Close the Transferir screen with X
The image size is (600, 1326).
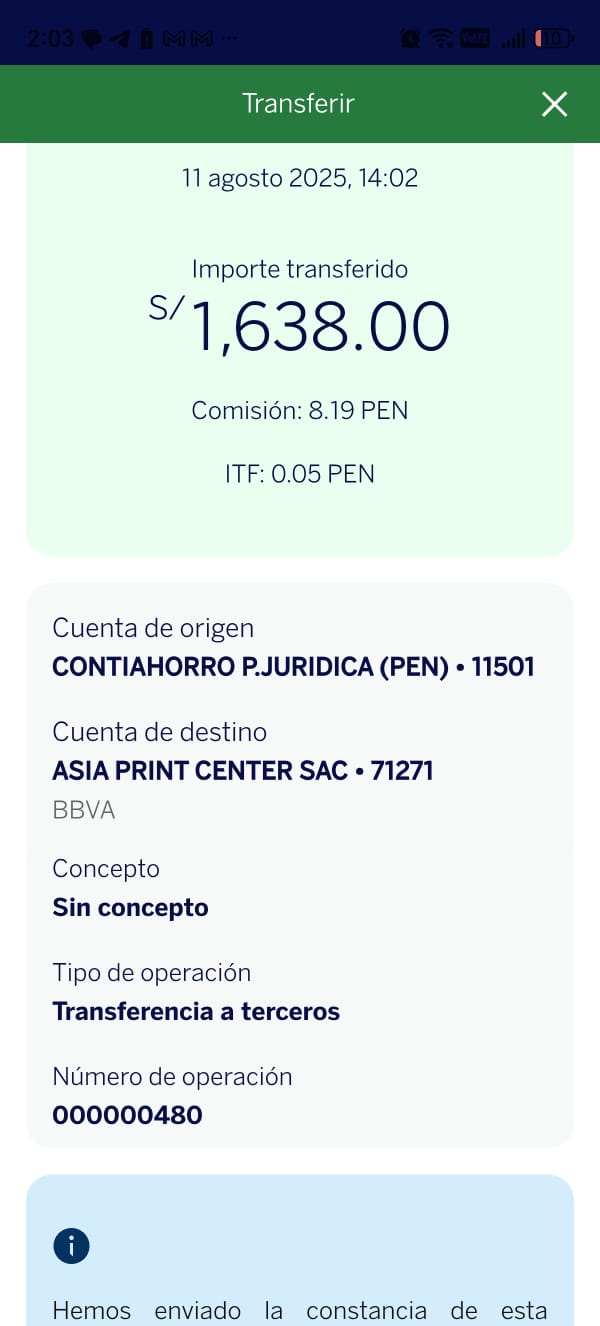click(x=554, y=104)
